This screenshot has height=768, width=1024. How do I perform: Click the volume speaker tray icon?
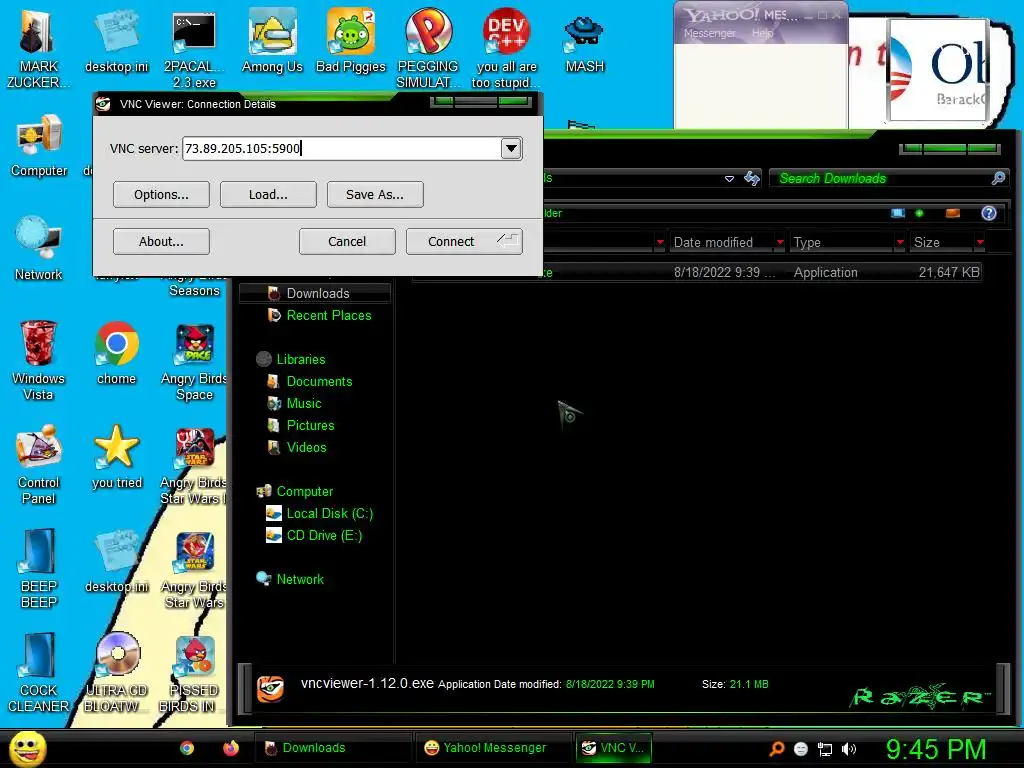pos(848,749)
